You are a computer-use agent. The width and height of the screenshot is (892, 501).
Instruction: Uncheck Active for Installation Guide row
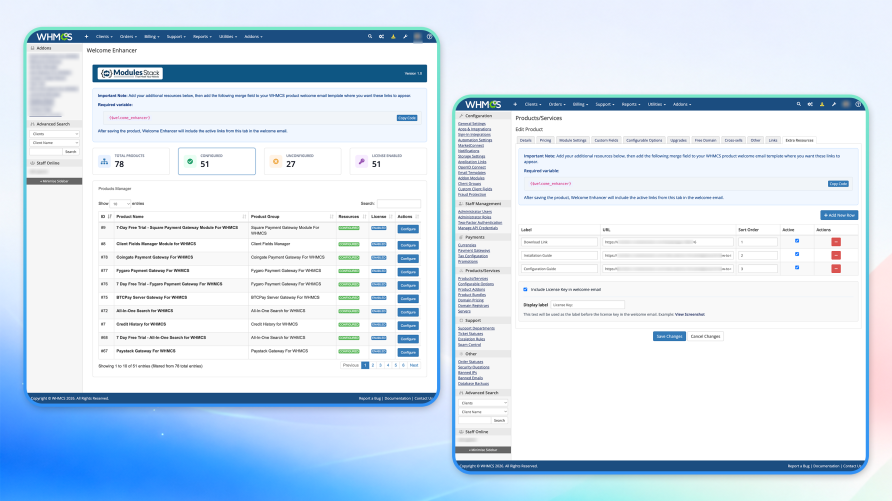point(796,254)
